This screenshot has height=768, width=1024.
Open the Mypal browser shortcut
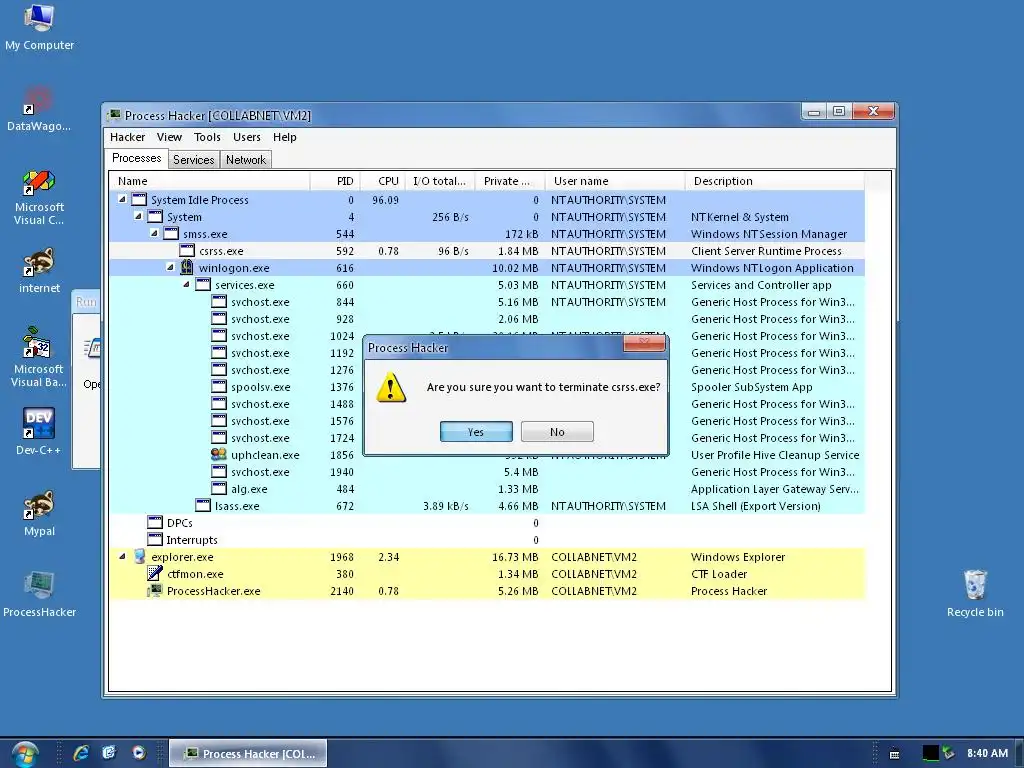tap(39, 513)
